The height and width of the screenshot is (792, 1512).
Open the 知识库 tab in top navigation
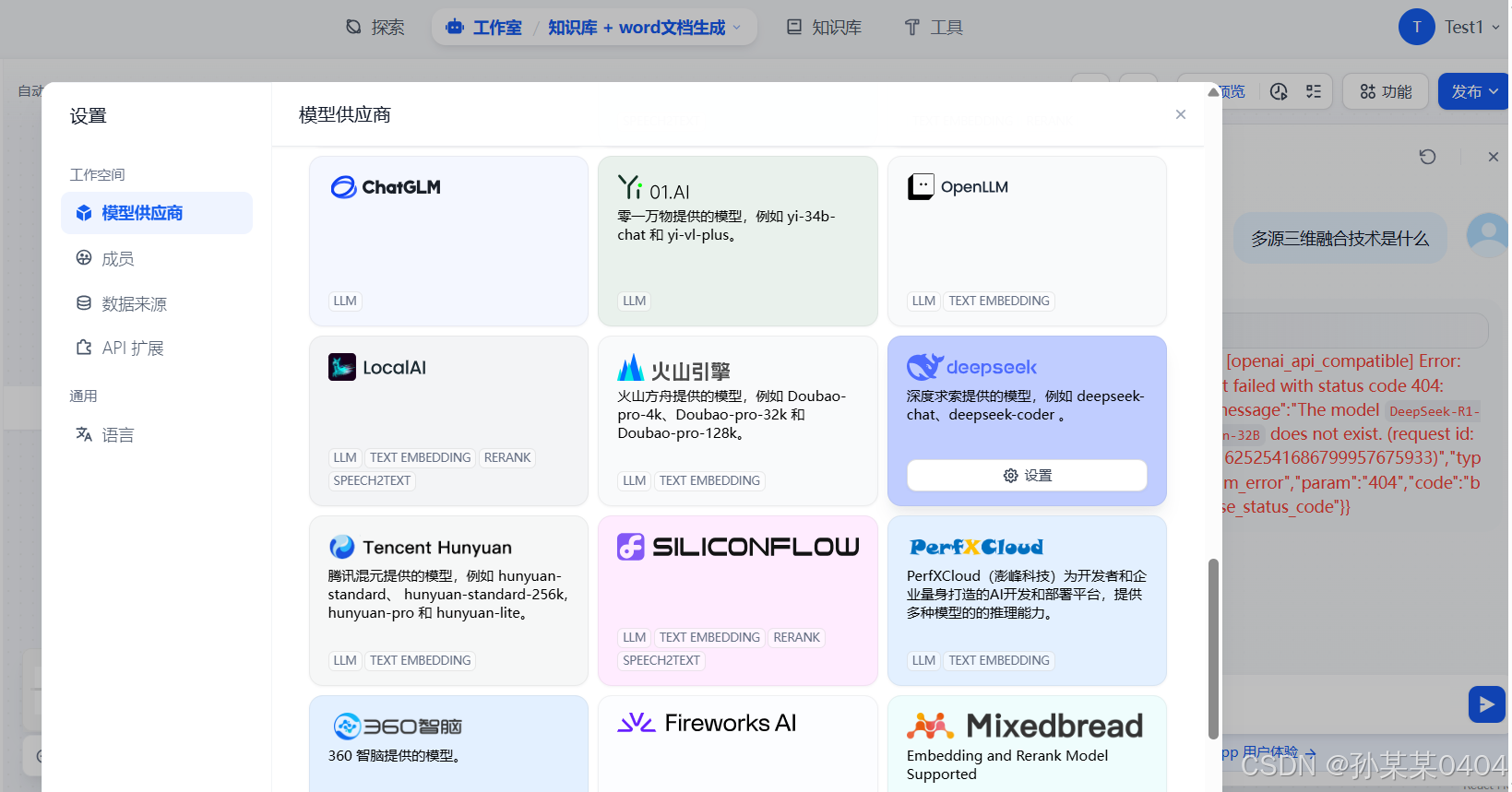tap(824, 28)
